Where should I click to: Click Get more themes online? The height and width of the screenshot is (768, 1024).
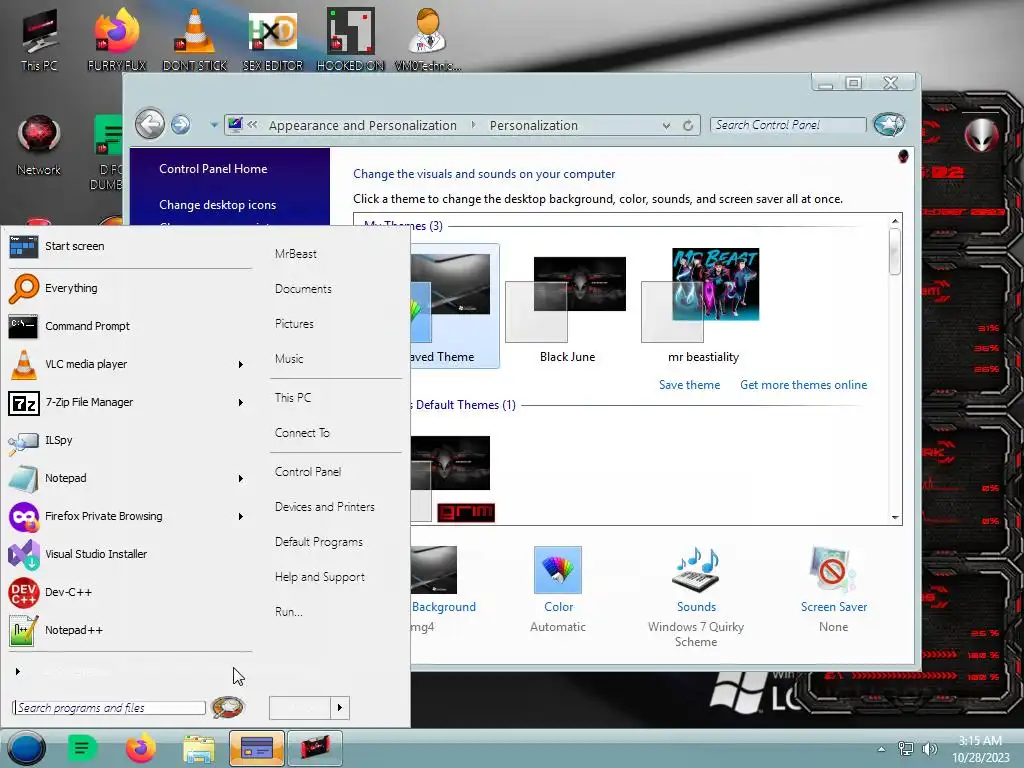[x=803, y=385]
